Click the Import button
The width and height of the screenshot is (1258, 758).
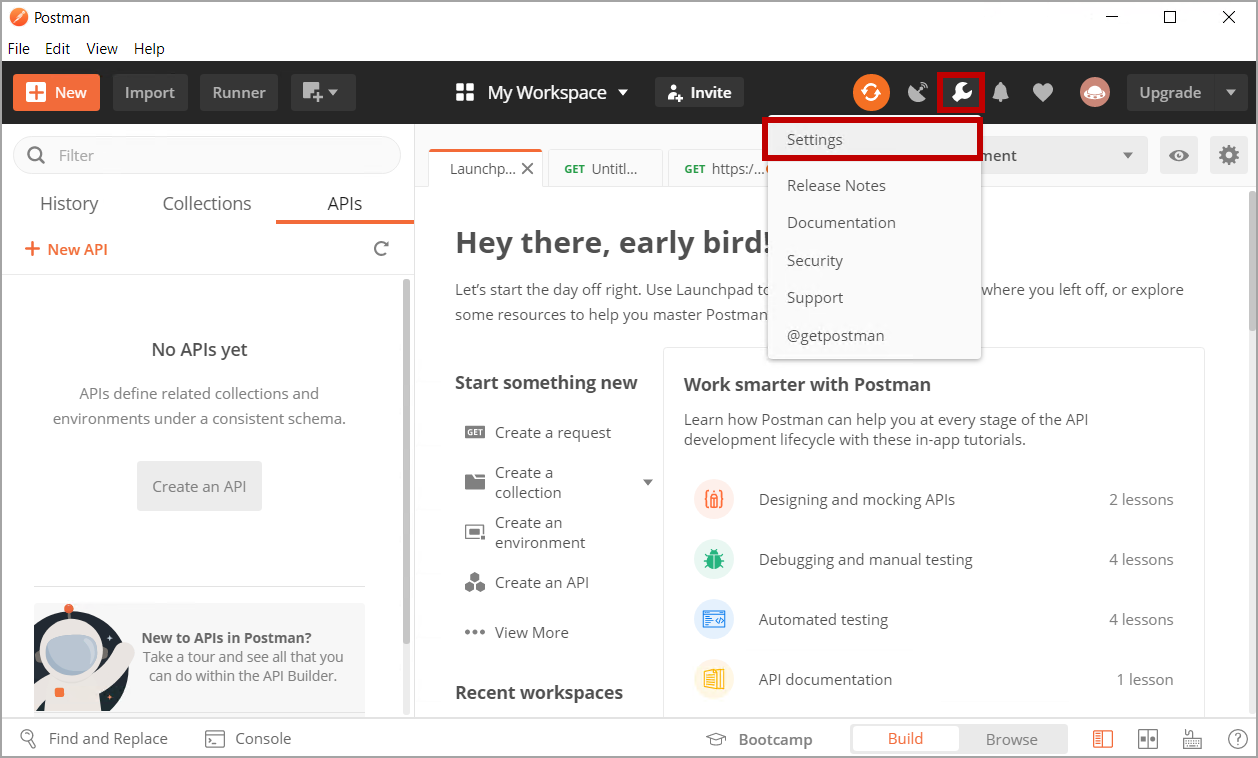coord(150,92)
